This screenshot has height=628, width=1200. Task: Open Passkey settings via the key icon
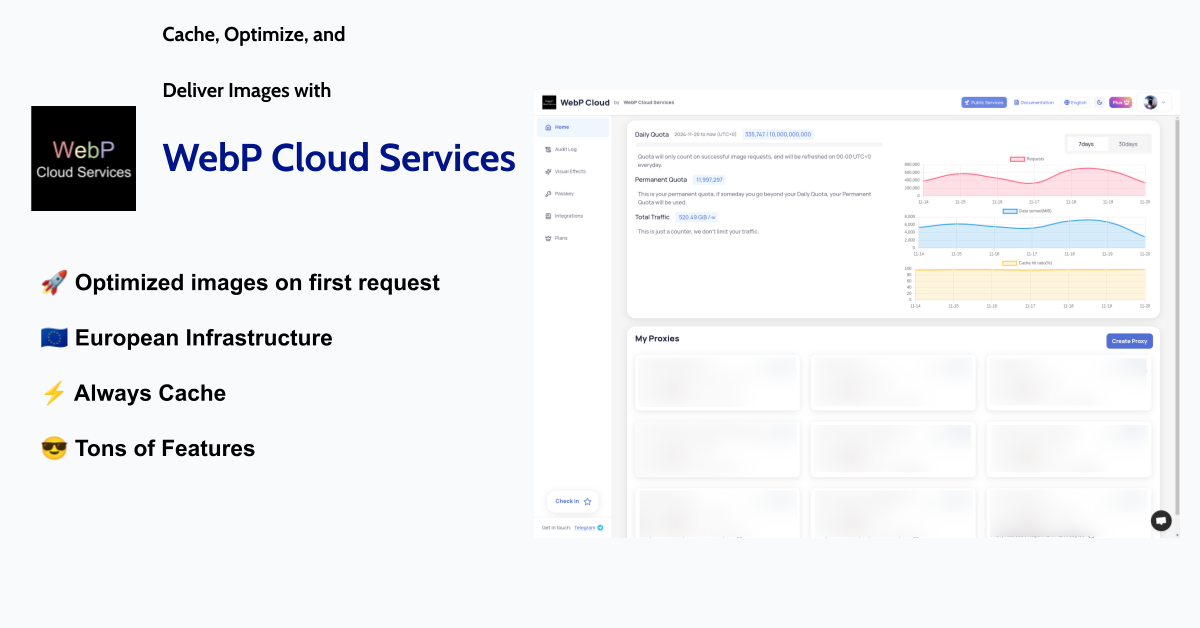click(548, 193)
